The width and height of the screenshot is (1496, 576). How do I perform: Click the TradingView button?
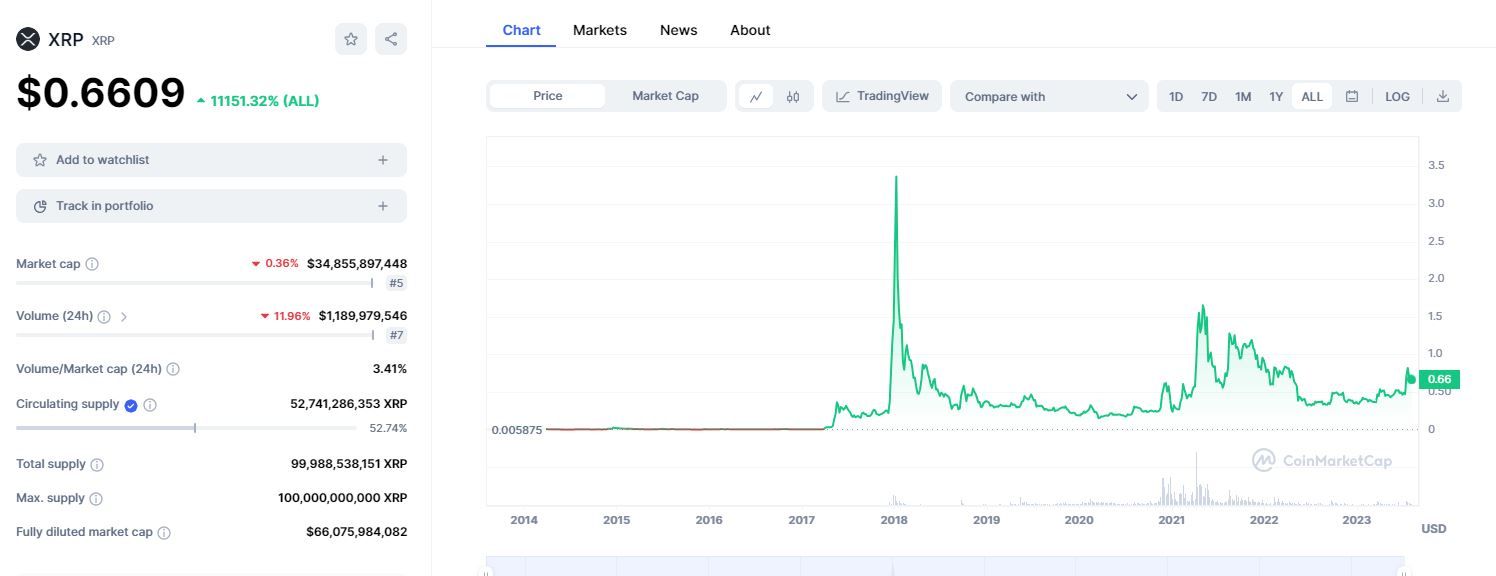[x=882, y=96]
